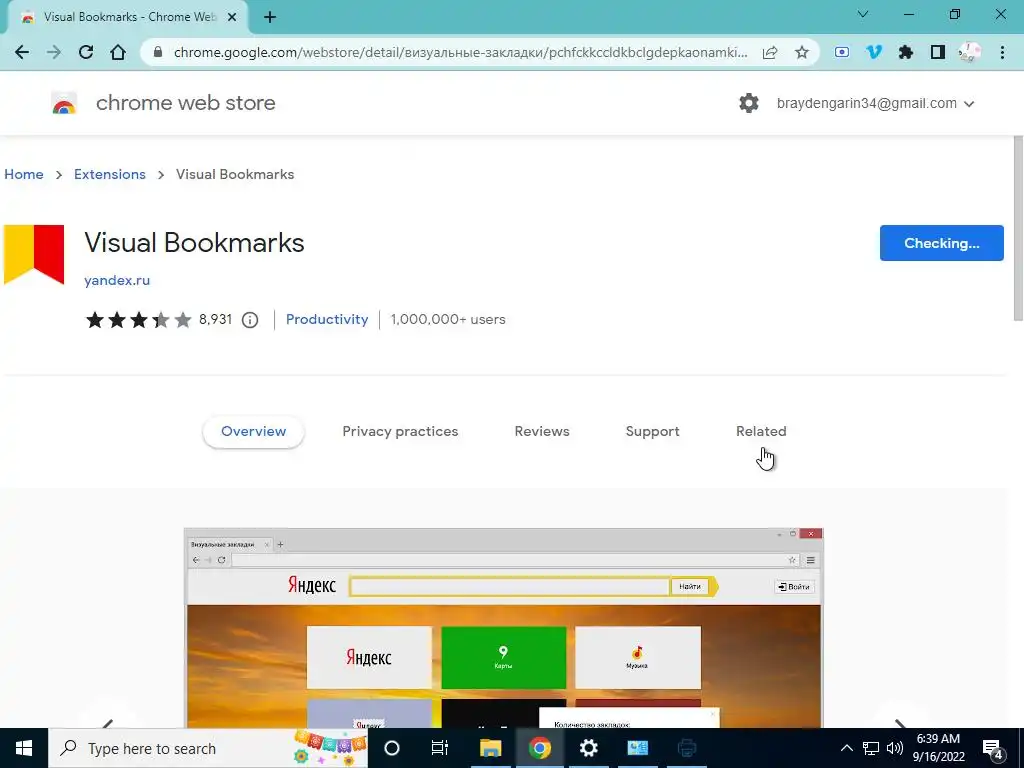
Task: Click the address bar URL
Action: pyautogui.click(x=460, y=52)
